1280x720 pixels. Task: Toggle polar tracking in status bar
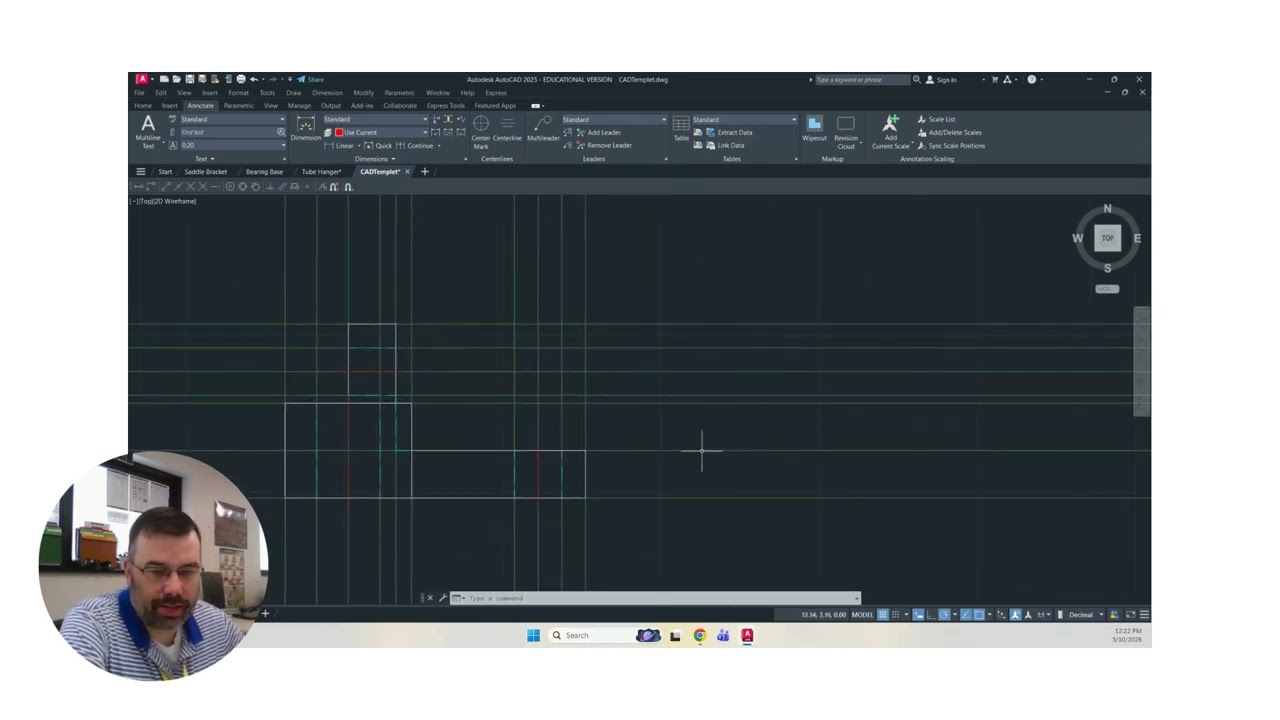944,614
